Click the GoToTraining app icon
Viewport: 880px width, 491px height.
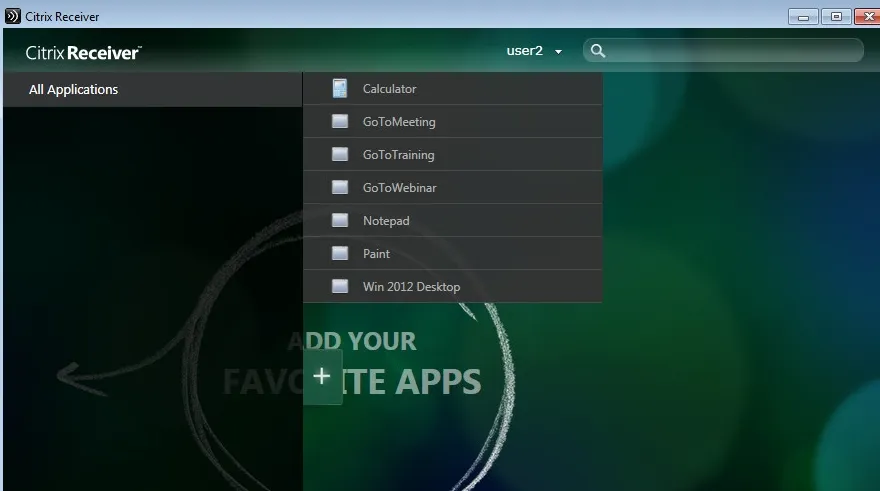(340, 154)
